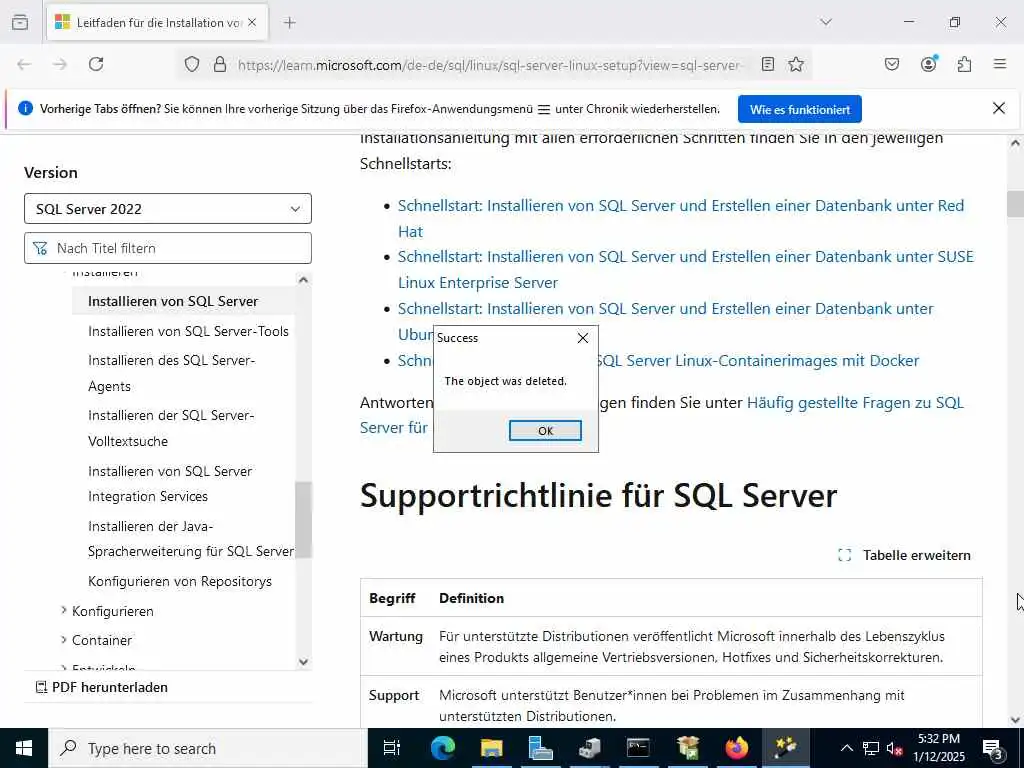This screenshot has width=1024, height=768.
Task: Click the sidebar scrollbar thumb
Action: tap(303, 519)
